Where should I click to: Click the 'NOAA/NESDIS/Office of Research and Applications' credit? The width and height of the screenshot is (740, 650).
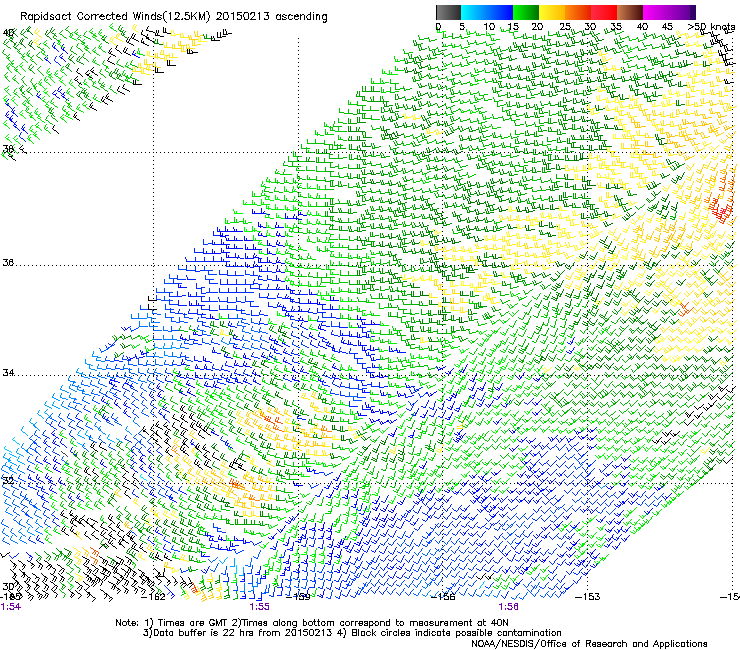tap(589, 644)
